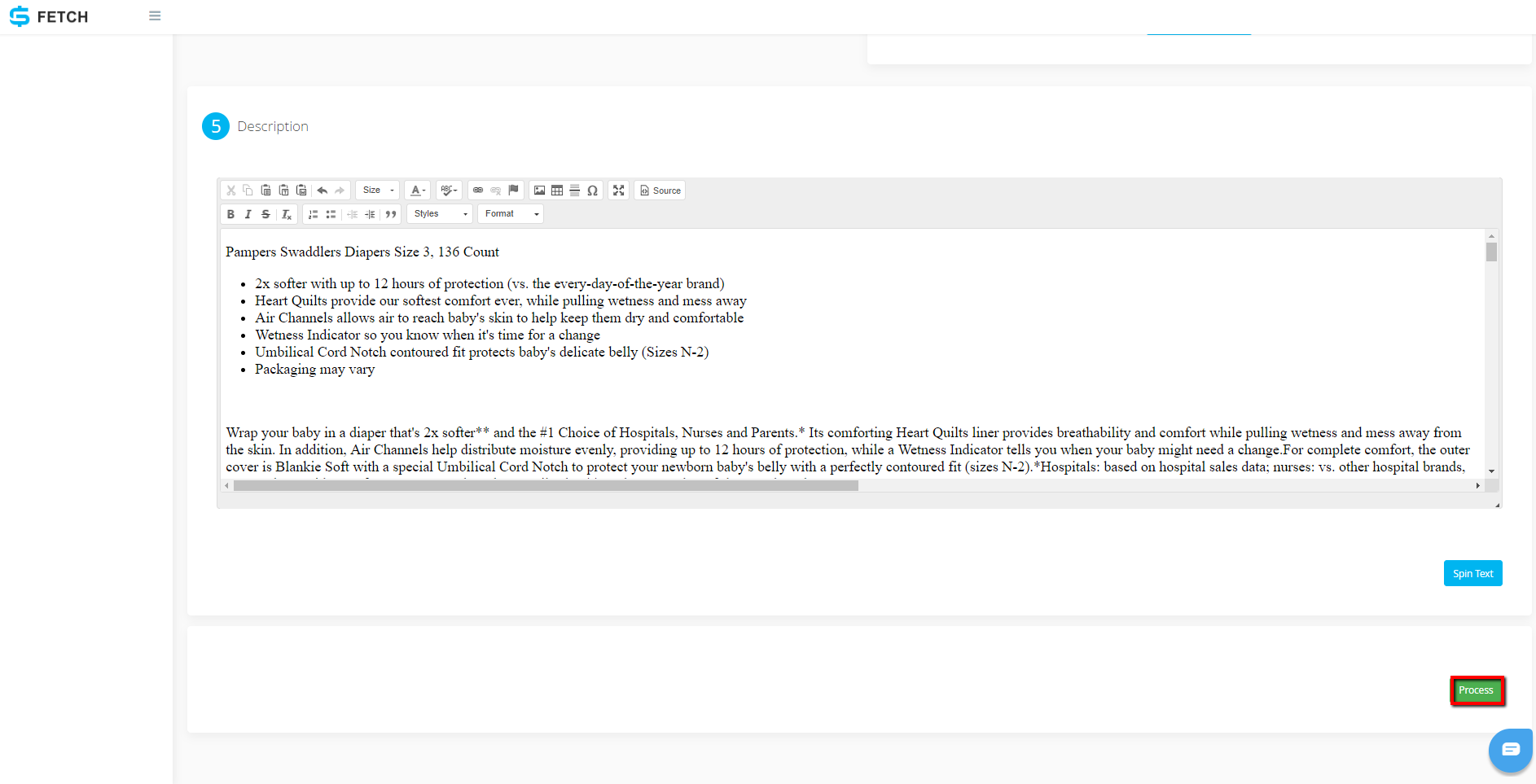The width and height of the screenshot is (1536, 784).
Task: Click the Copy icon in editor toolbar
Action: tap(248, 191)
